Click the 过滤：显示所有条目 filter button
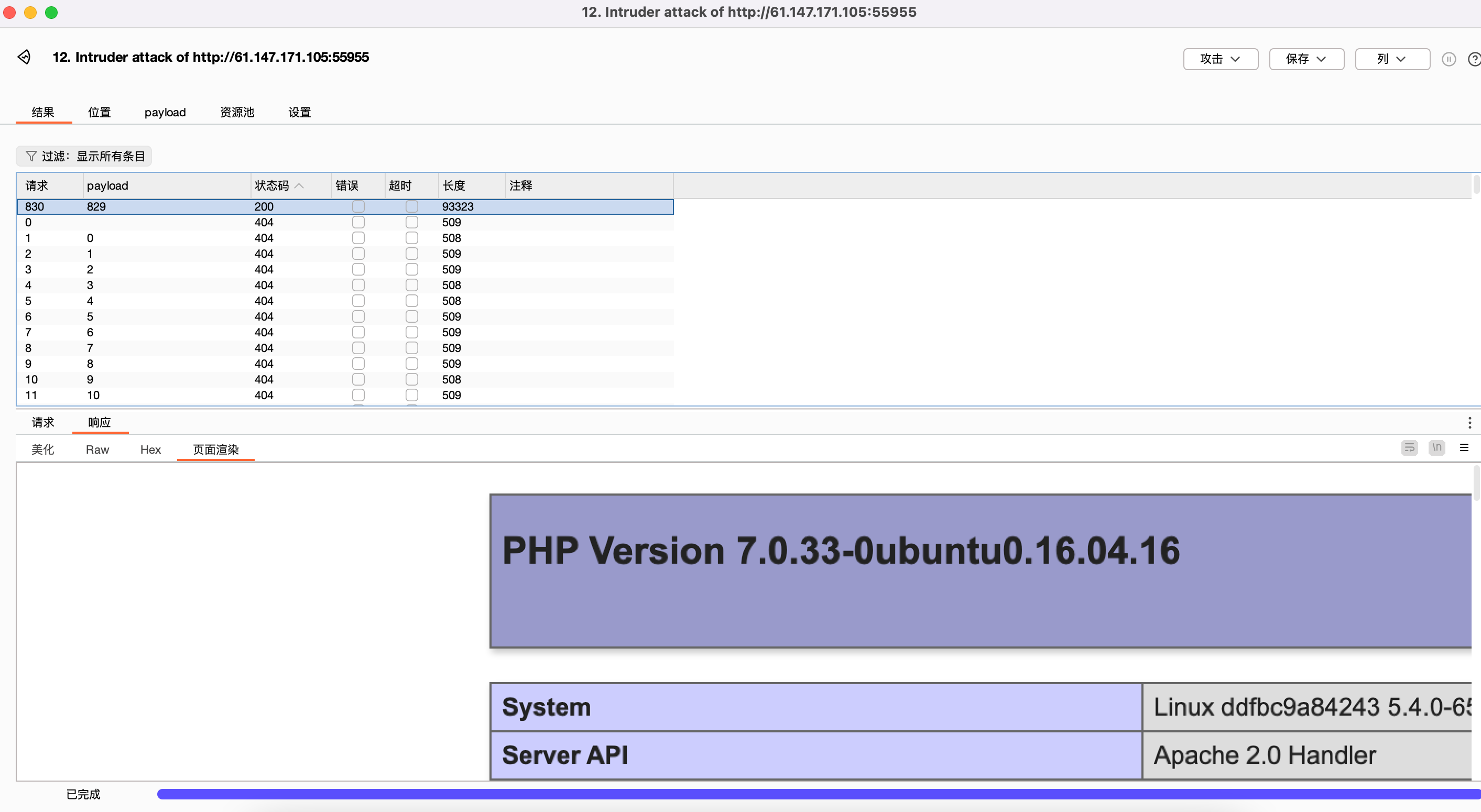Viewport: 1481px width, 812px height. tap(84, 156)
